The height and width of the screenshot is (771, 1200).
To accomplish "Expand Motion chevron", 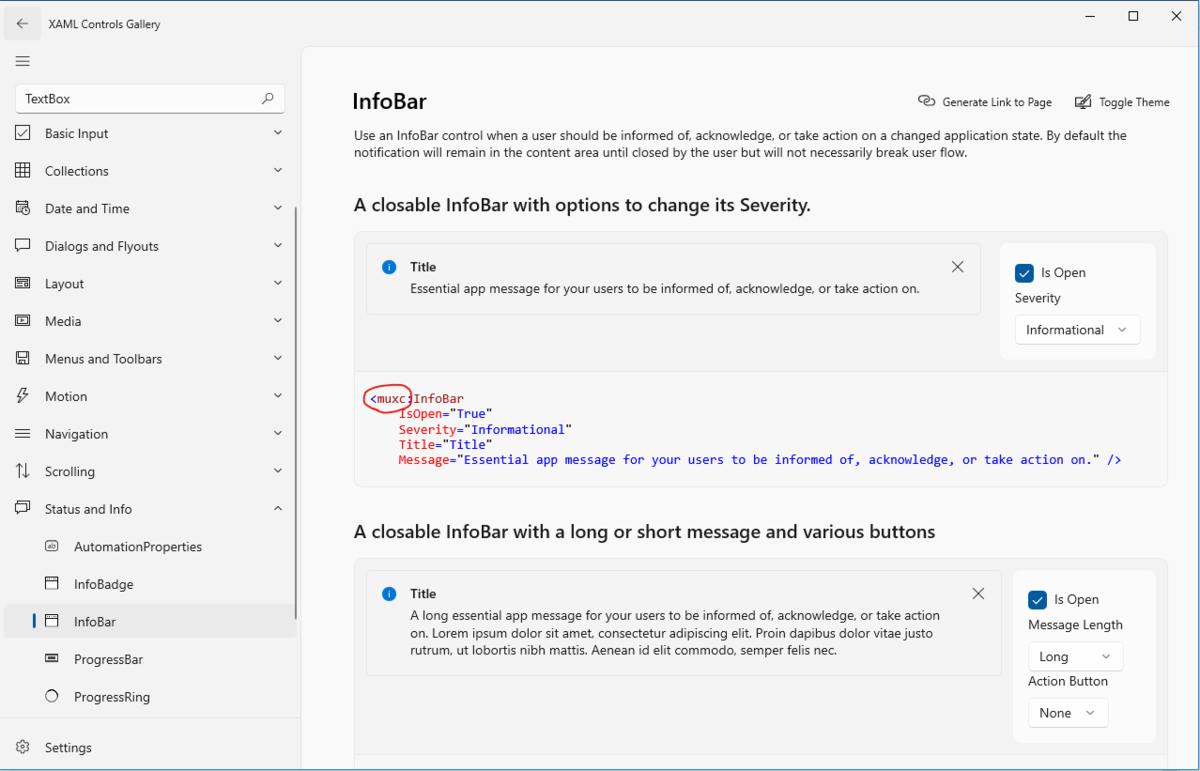I will click(x=278, y=396).
